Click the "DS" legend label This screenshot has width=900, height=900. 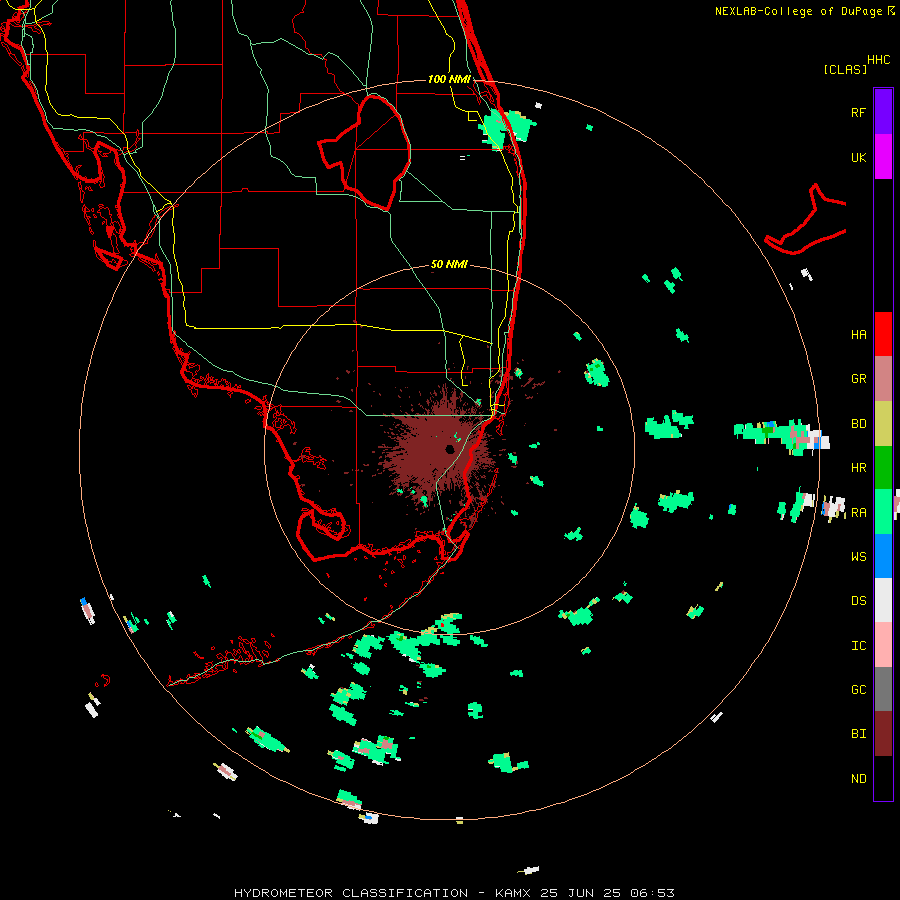click(858, 601)
